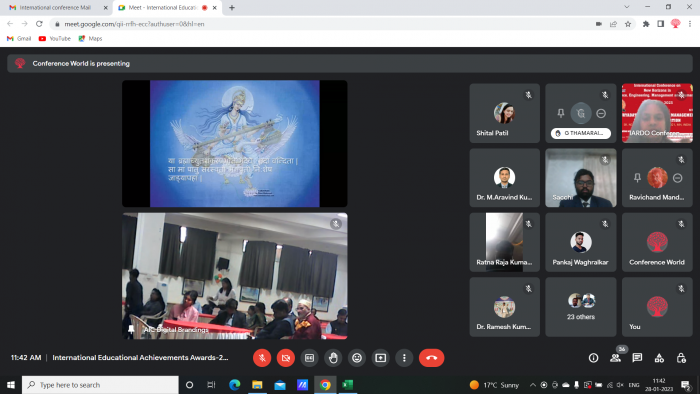Open the meeting details info icon
The height and width of the screenshot is (394, 700).
click(x=593, y=358)
